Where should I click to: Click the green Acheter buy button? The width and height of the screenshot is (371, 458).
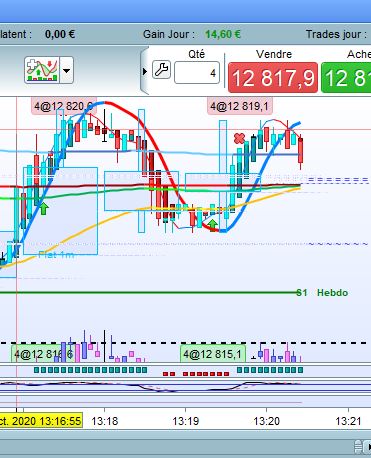point(346,78)
